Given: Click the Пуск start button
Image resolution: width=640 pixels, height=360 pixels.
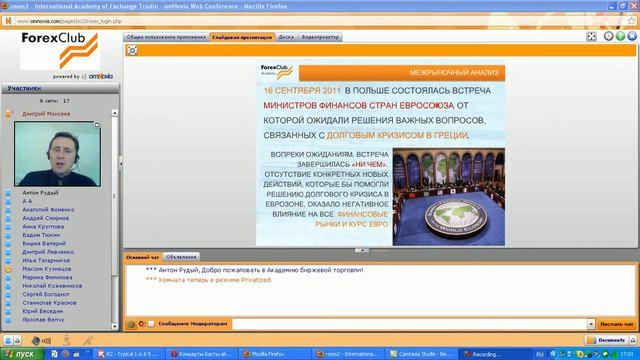Looking at the screenshot, I should pyautogui.click(x=22, y=354).
